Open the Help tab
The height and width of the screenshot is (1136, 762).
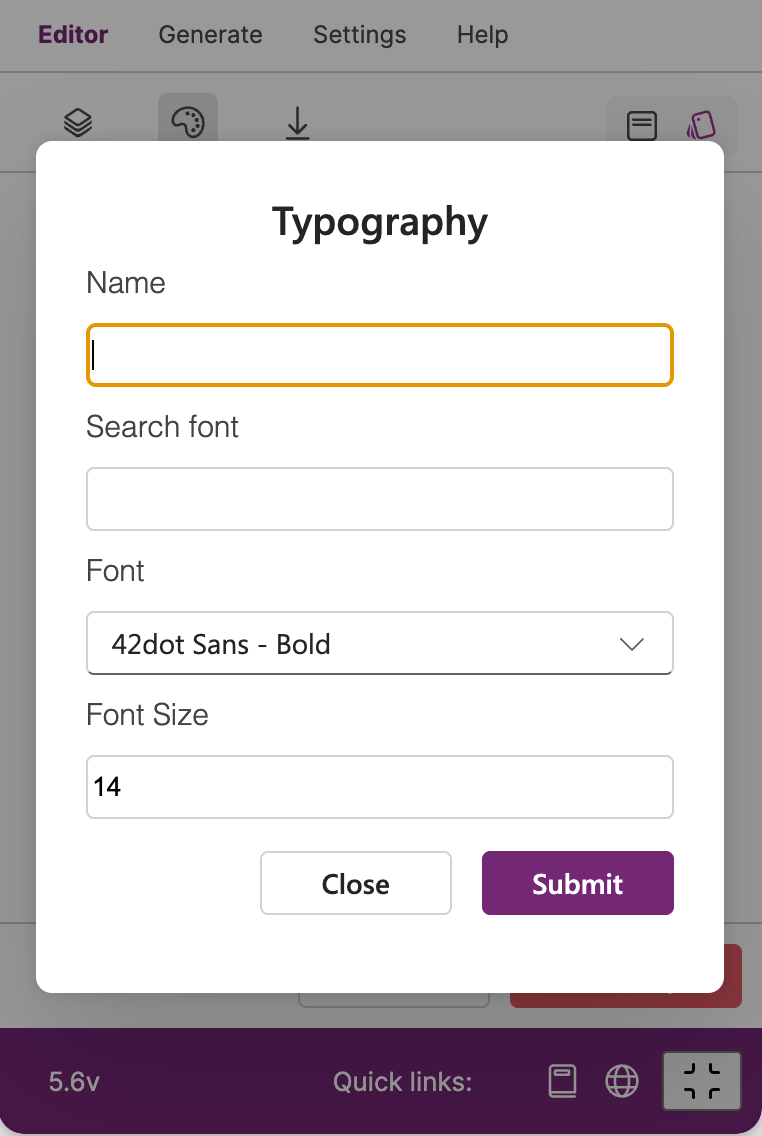pos(482,35)
